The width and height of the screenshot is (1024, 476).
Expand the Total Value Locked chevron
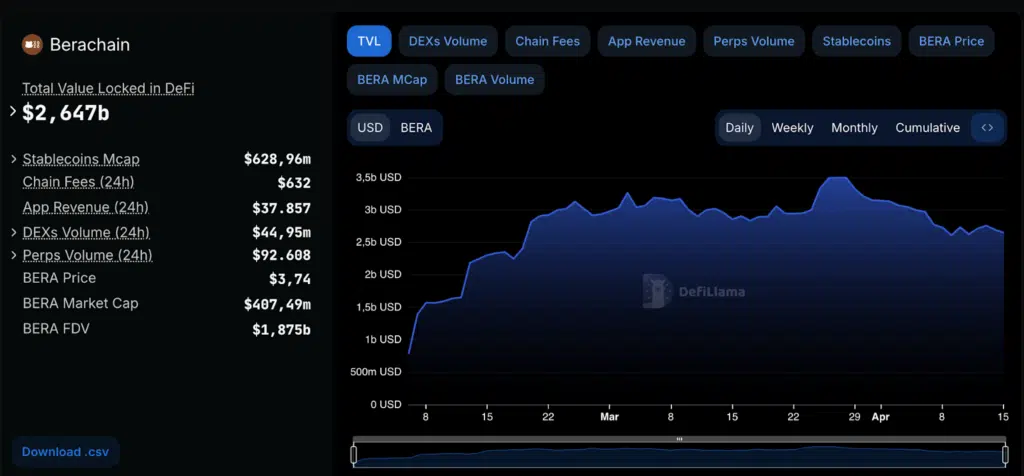(x=13, y=112)
